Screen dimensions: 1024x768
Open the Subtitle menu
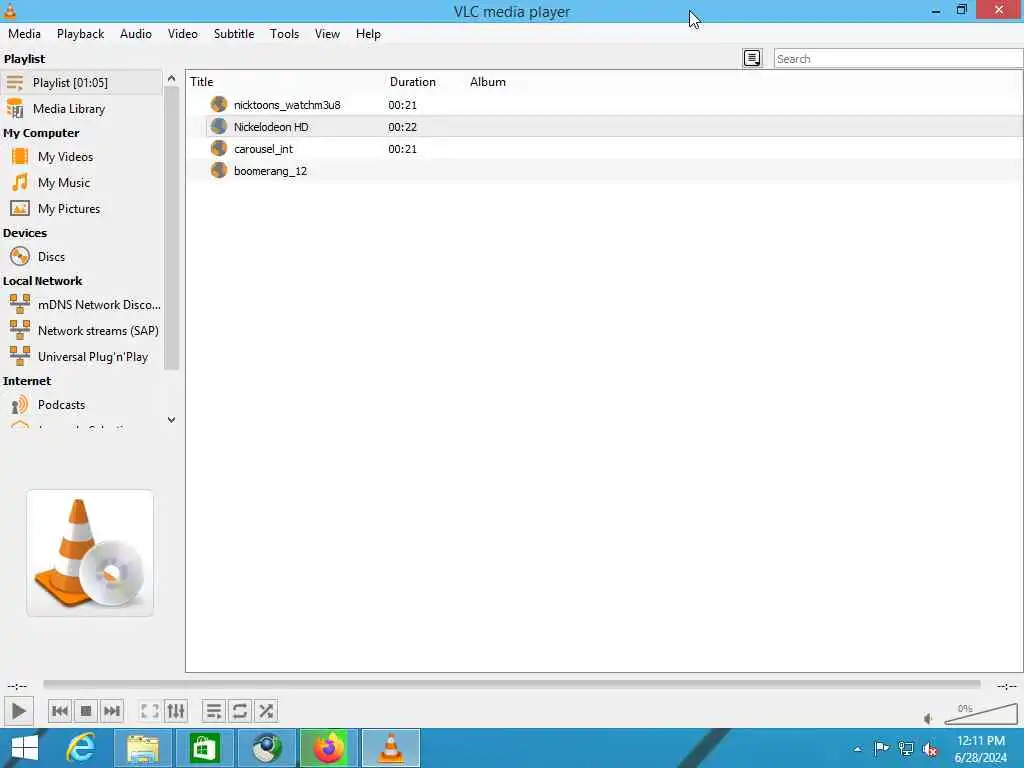pyautogui.click(x=234, y=34)
